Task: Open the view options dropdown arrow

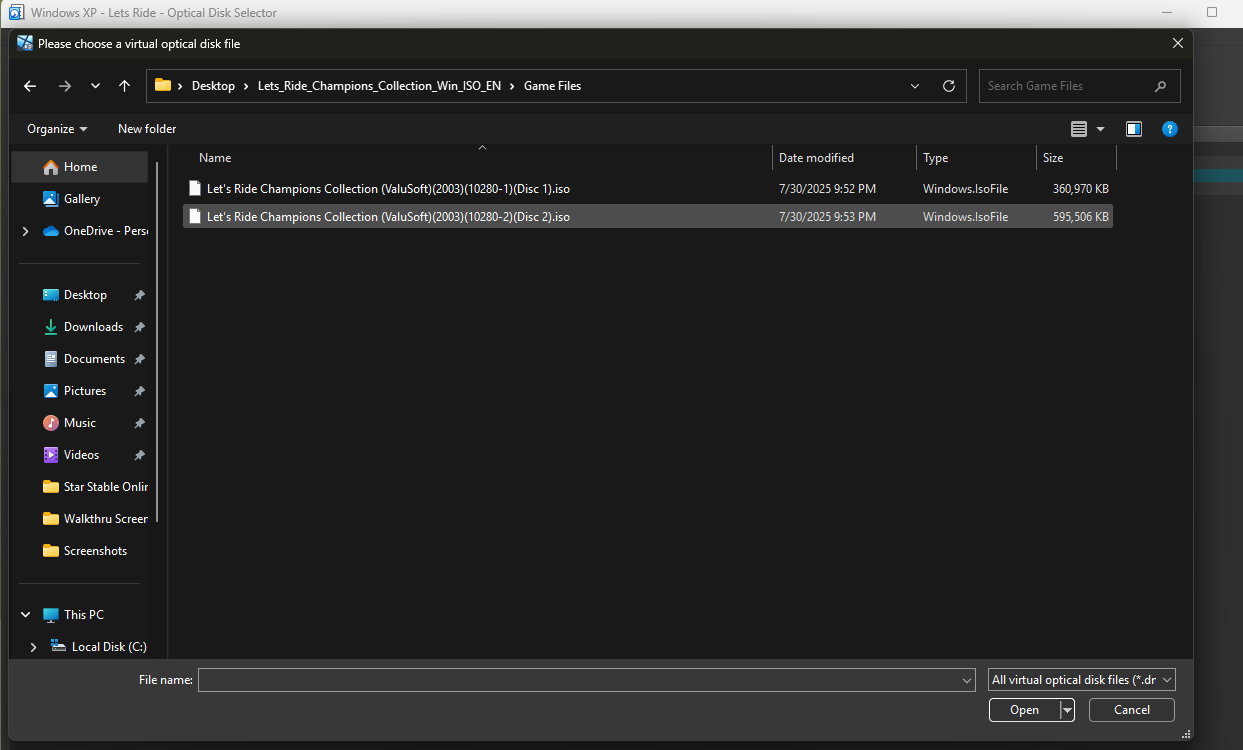Action: tap(1101, 129)
